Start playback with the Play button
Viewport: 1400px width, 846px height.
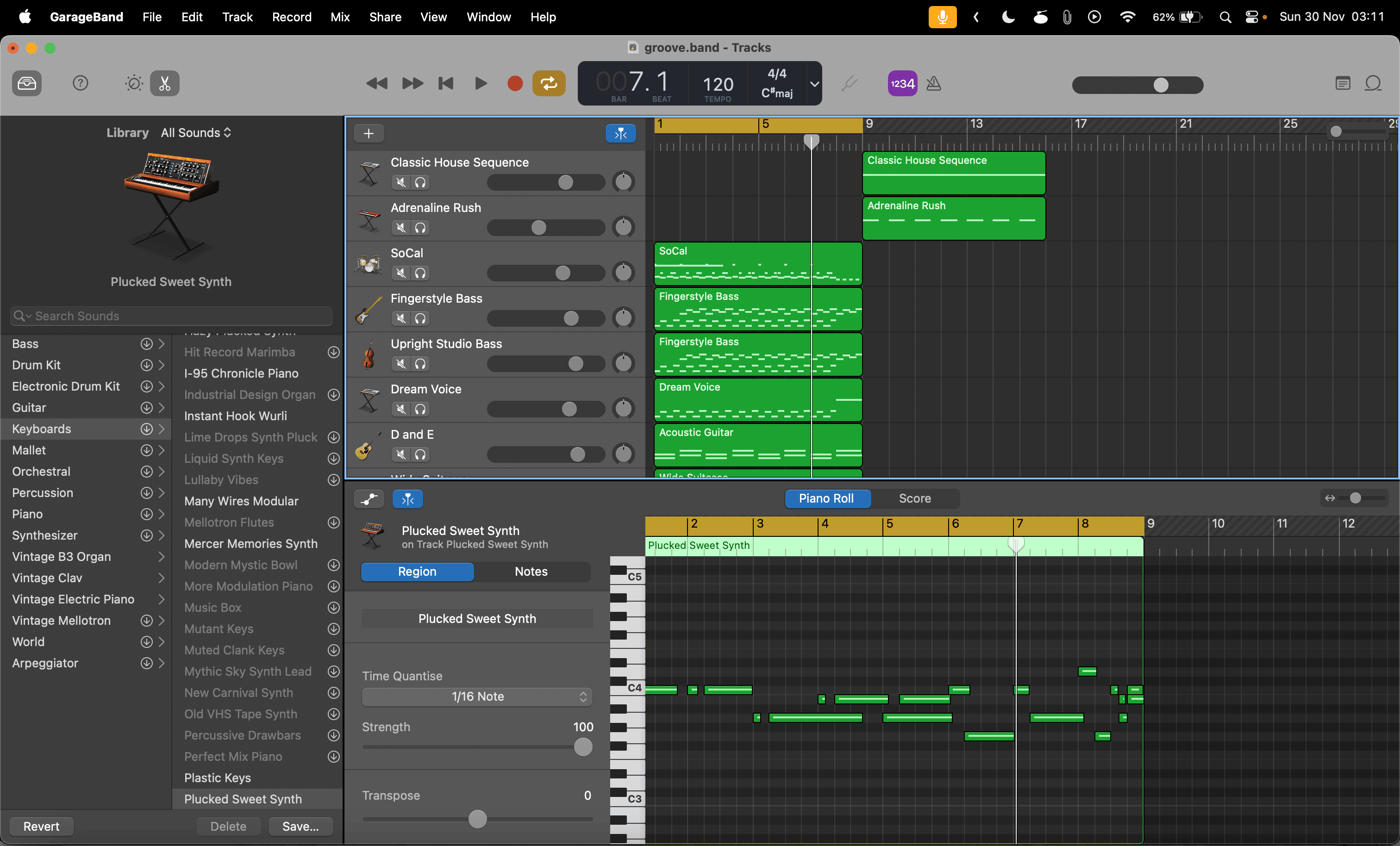tap(481, 83)
